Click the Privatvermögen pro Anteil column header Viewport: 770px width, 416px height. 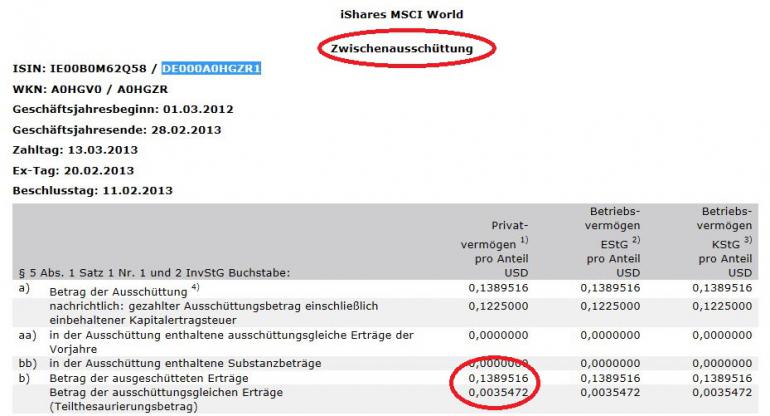click(x=494, y=249)
